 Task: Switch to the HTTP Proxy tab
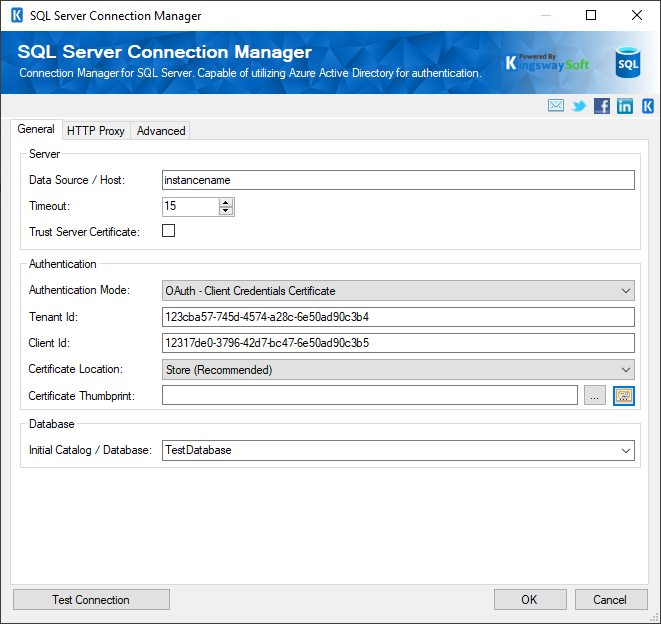[x=96, y=131]
